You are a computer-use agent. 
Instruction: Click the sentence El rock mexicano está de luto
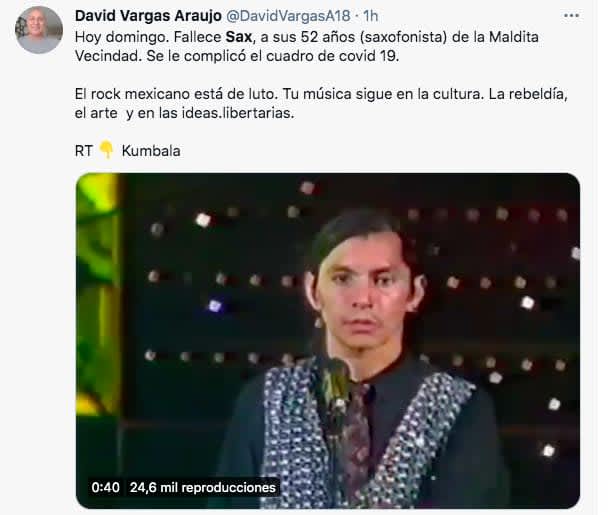176,94
